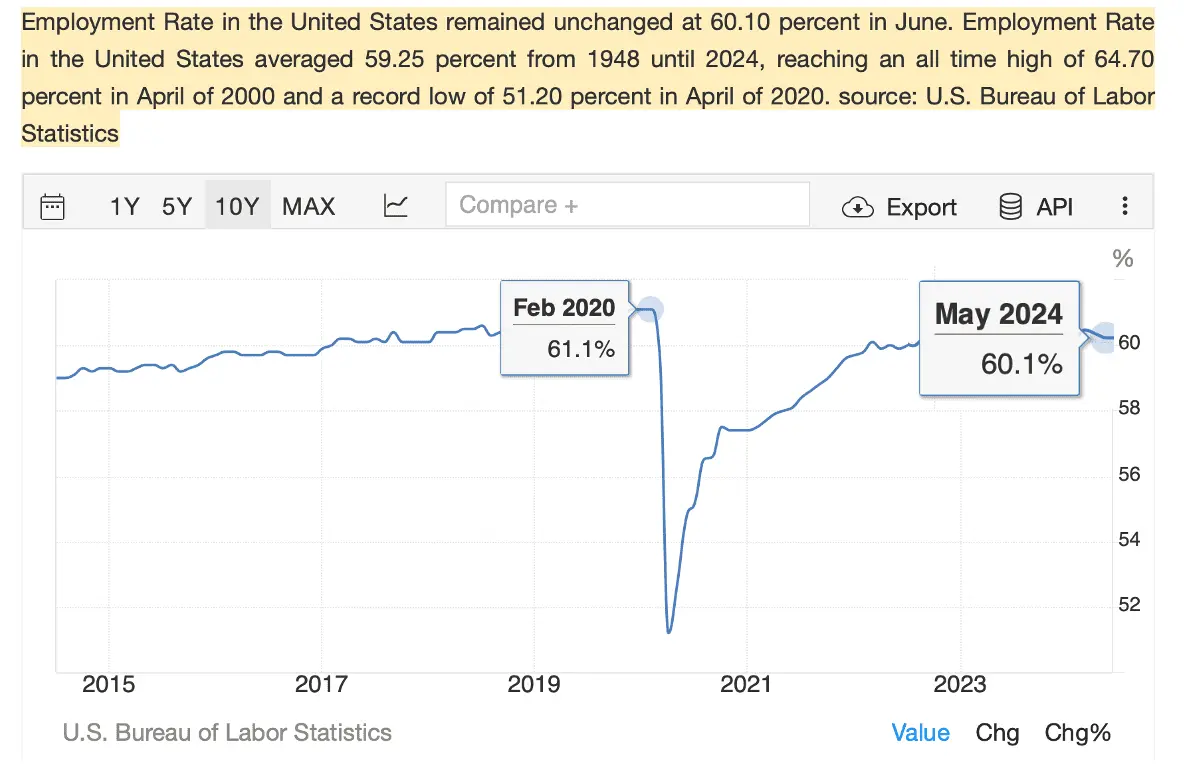Click the May 2024 endpoint marker
1184x772 pixels.
pos(1104,336)
